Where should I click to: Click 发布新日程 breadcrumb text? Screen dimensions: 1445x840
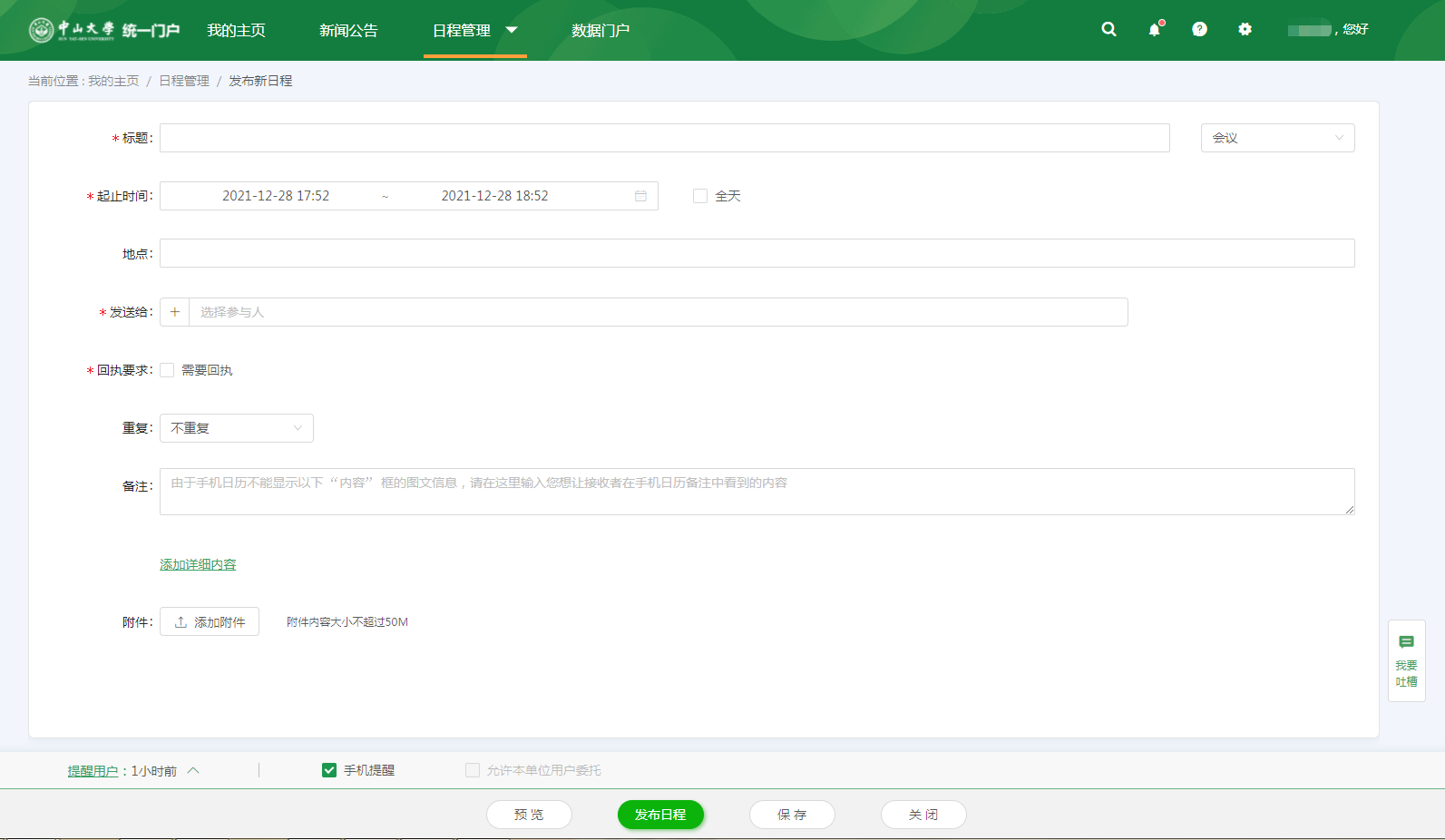point(260,81)
